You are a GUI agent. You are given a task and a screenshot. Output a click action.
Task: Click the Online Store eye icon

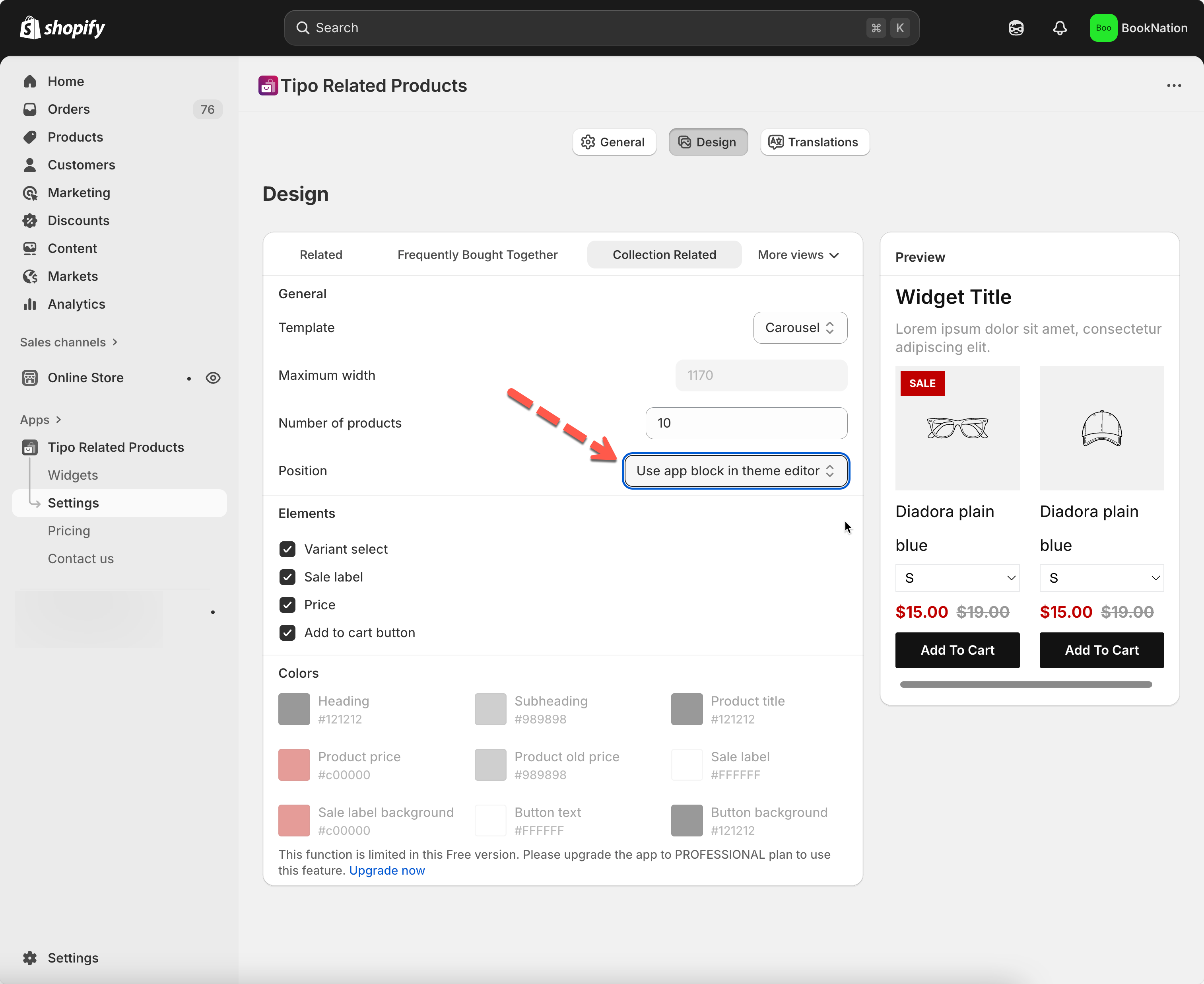pos(213,377)
